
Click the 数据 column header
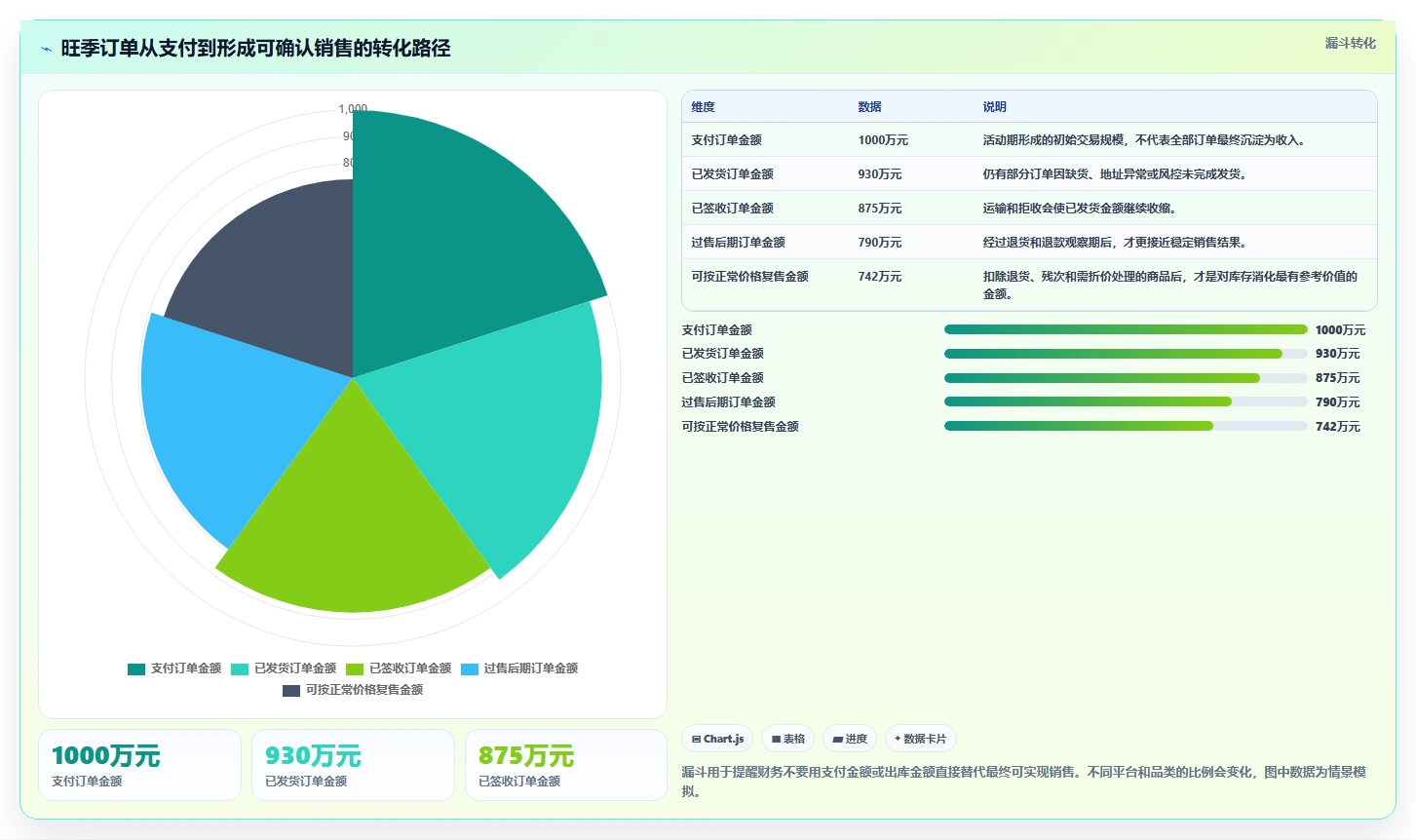click(869, 107)
